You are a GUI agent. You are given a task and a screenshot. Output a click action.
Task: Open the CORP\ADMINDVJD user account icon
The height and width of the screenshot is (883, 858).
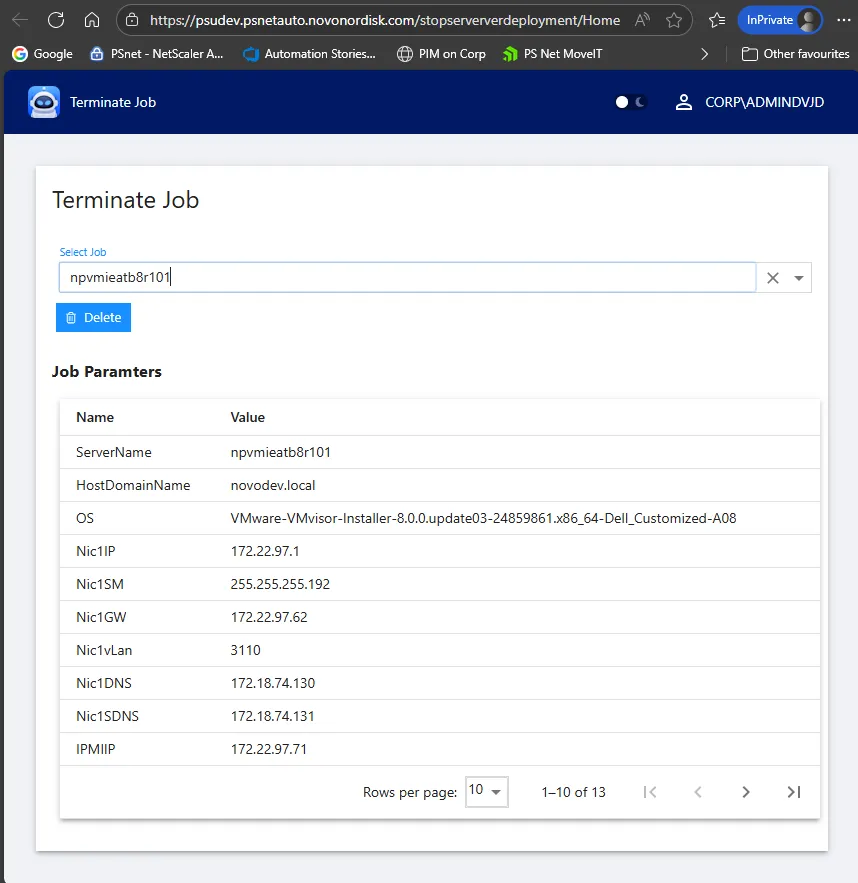click(x=684, y=102)
